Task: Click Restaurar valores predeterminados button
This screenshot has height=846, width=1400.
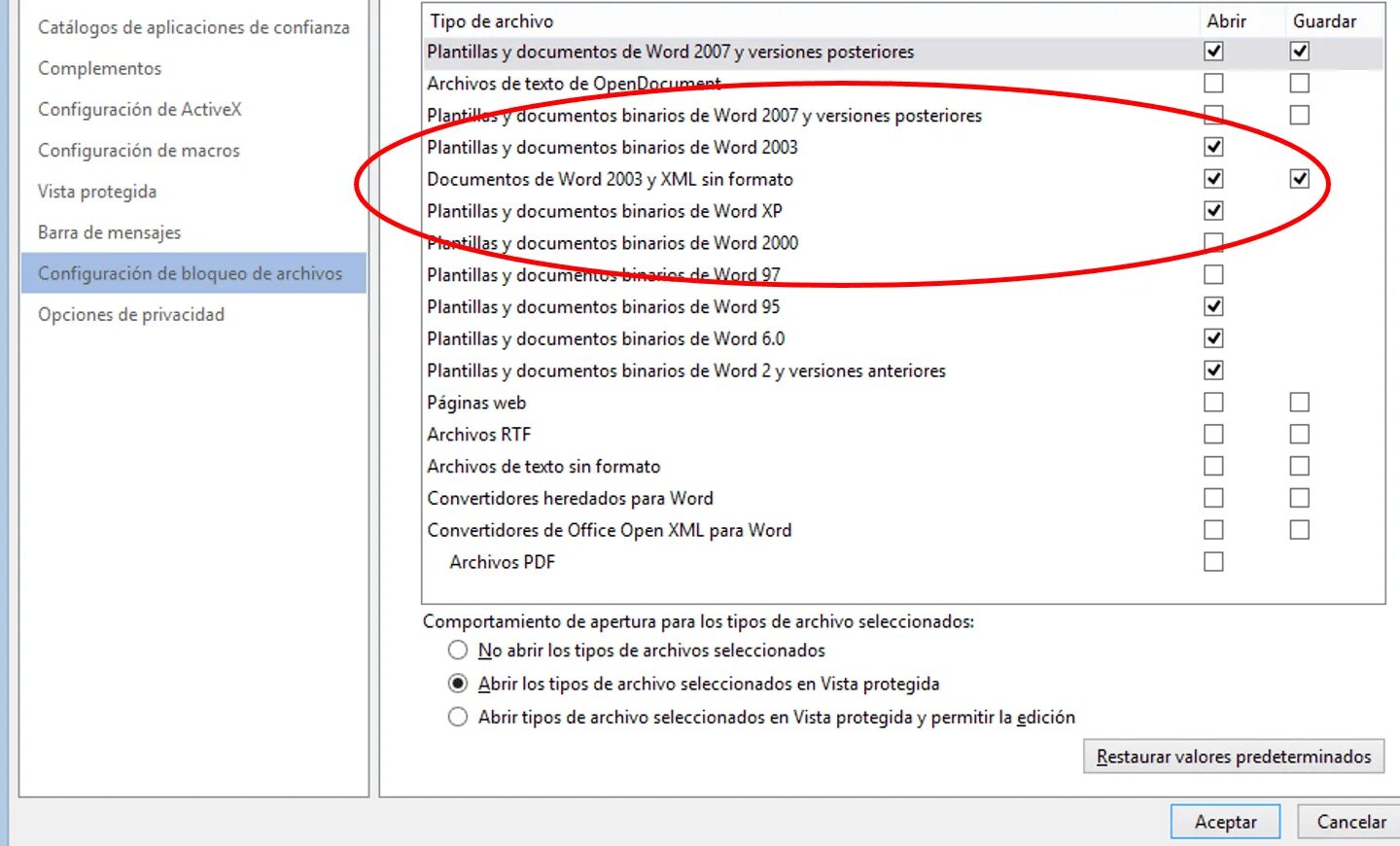Action: 1234,757
